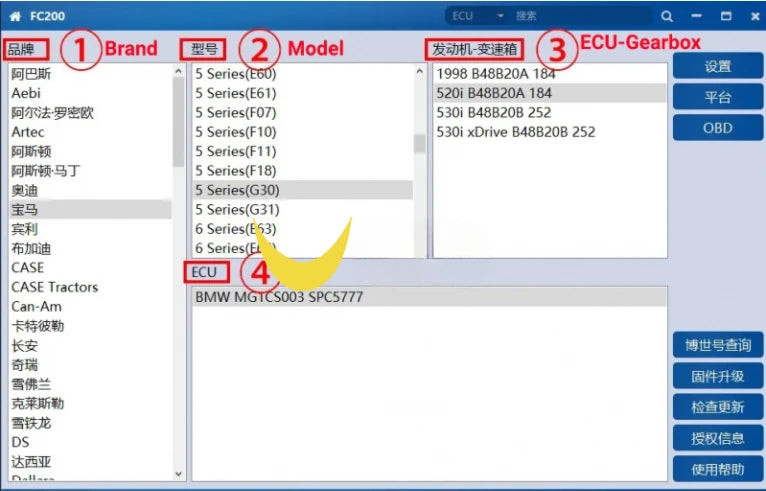The image size is (766, 491).
Task: Open the 设置 settings button
Action: point(717,67)
